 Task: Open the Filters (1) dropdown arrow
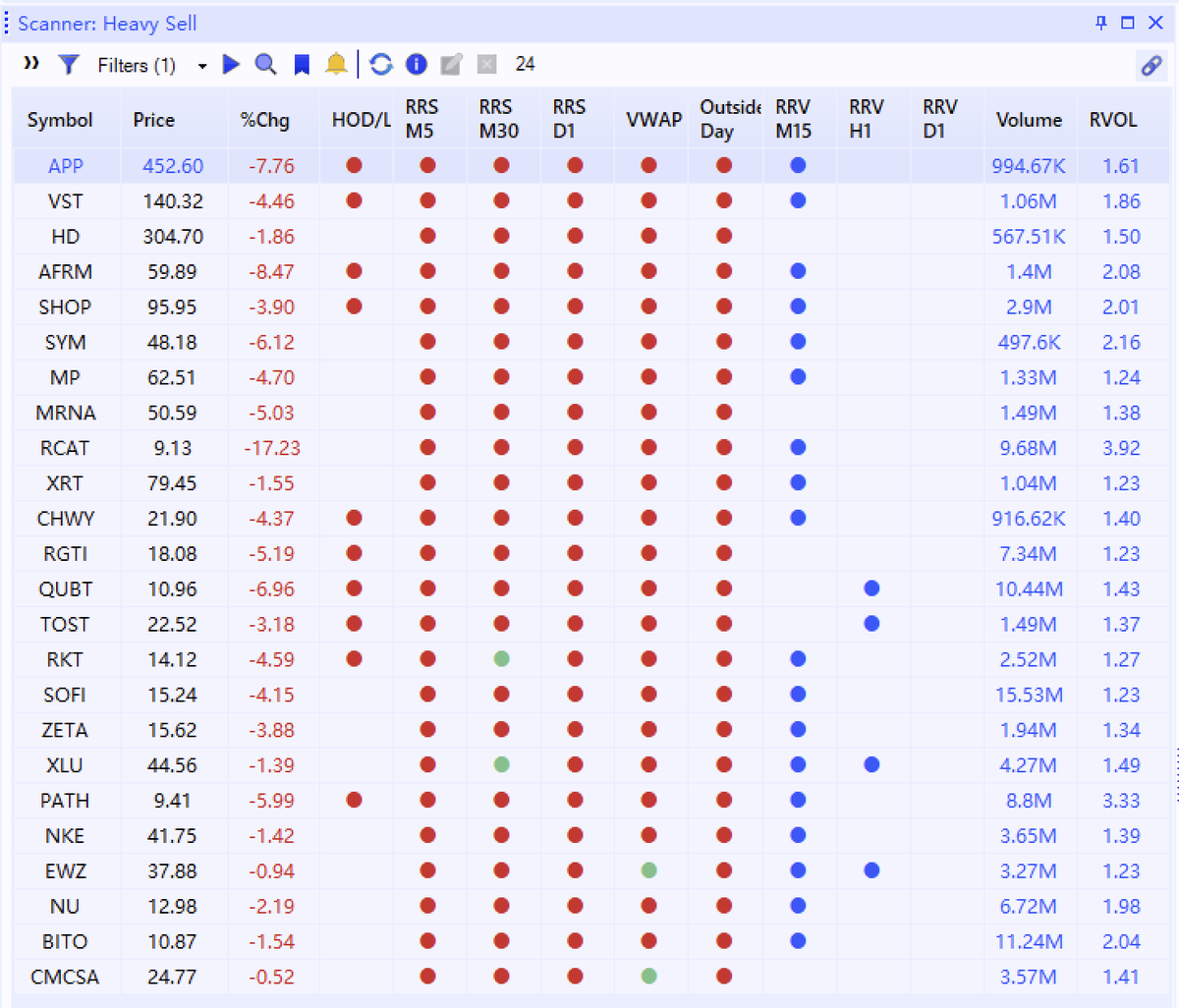tap(202, 66)
